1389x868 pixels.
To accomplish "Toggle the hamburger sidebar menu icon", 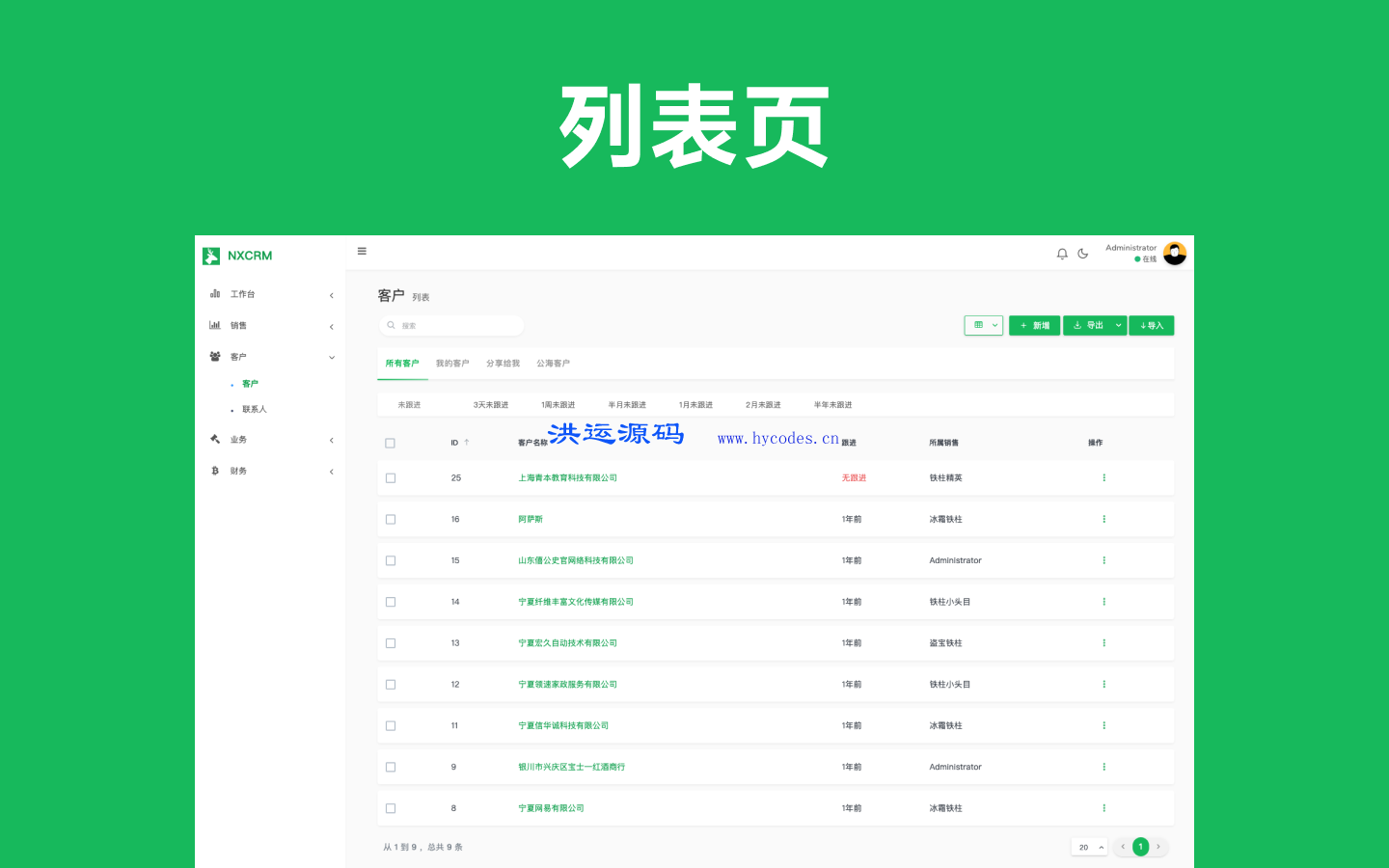I will 362,251.
